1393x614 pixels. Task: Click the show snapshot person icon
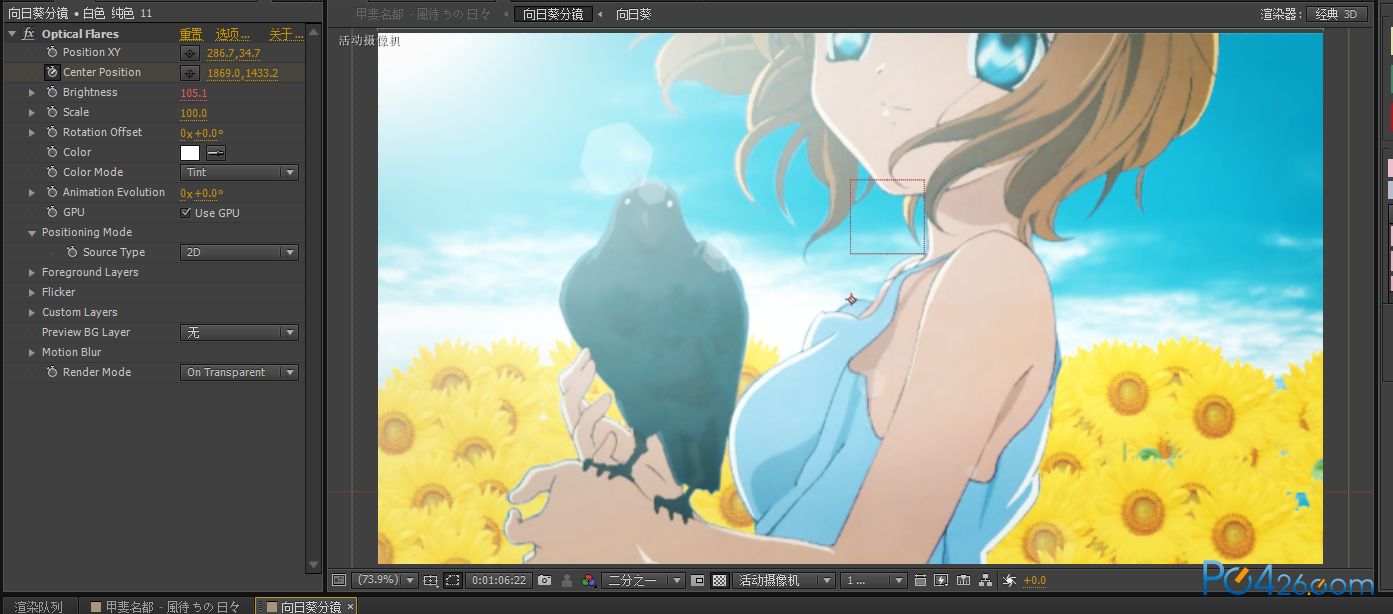pos(567,580)
